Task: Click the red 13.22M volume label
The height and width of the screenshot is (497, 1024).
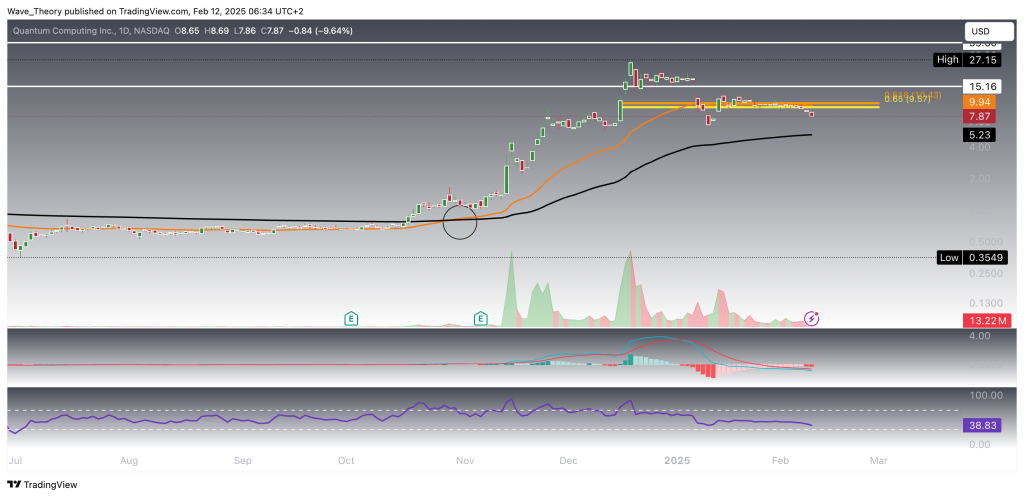Action: (x=987, y=320)
